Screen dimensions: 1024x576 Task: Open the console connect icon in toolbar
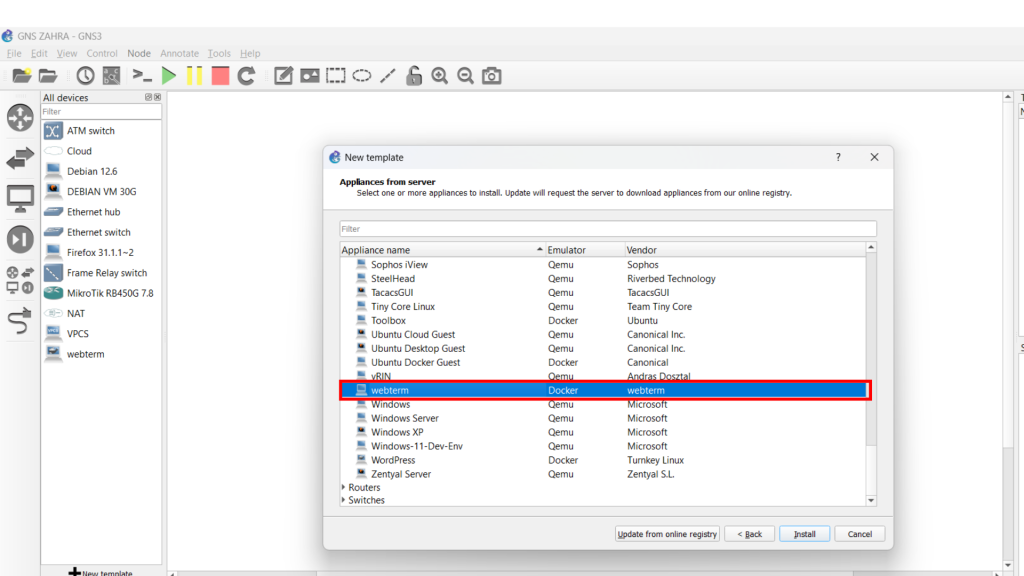(x=142, y=75)
